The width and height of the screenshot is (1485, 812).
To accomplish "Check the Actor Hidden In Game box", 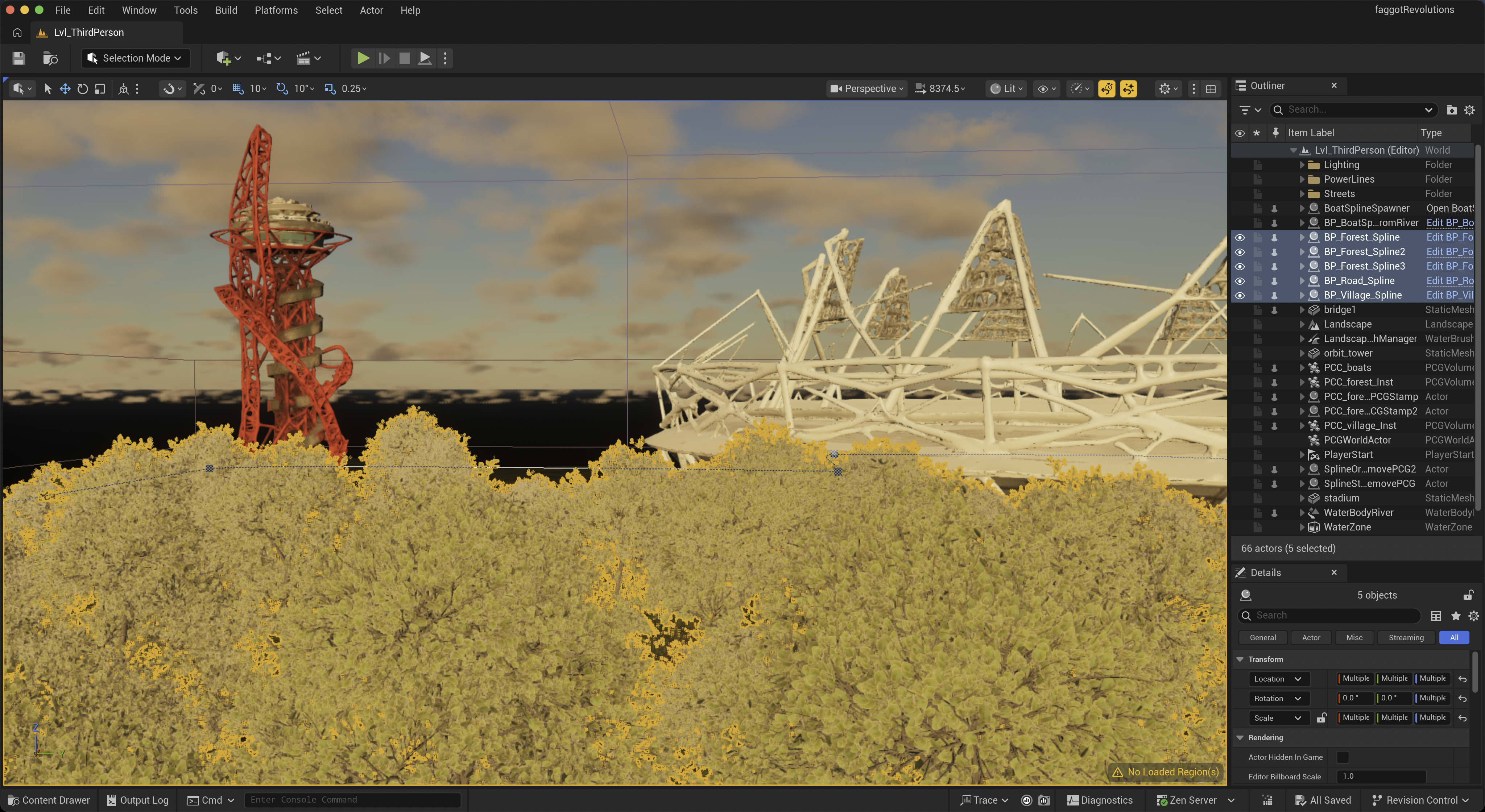I will [x=1343, y=757].
